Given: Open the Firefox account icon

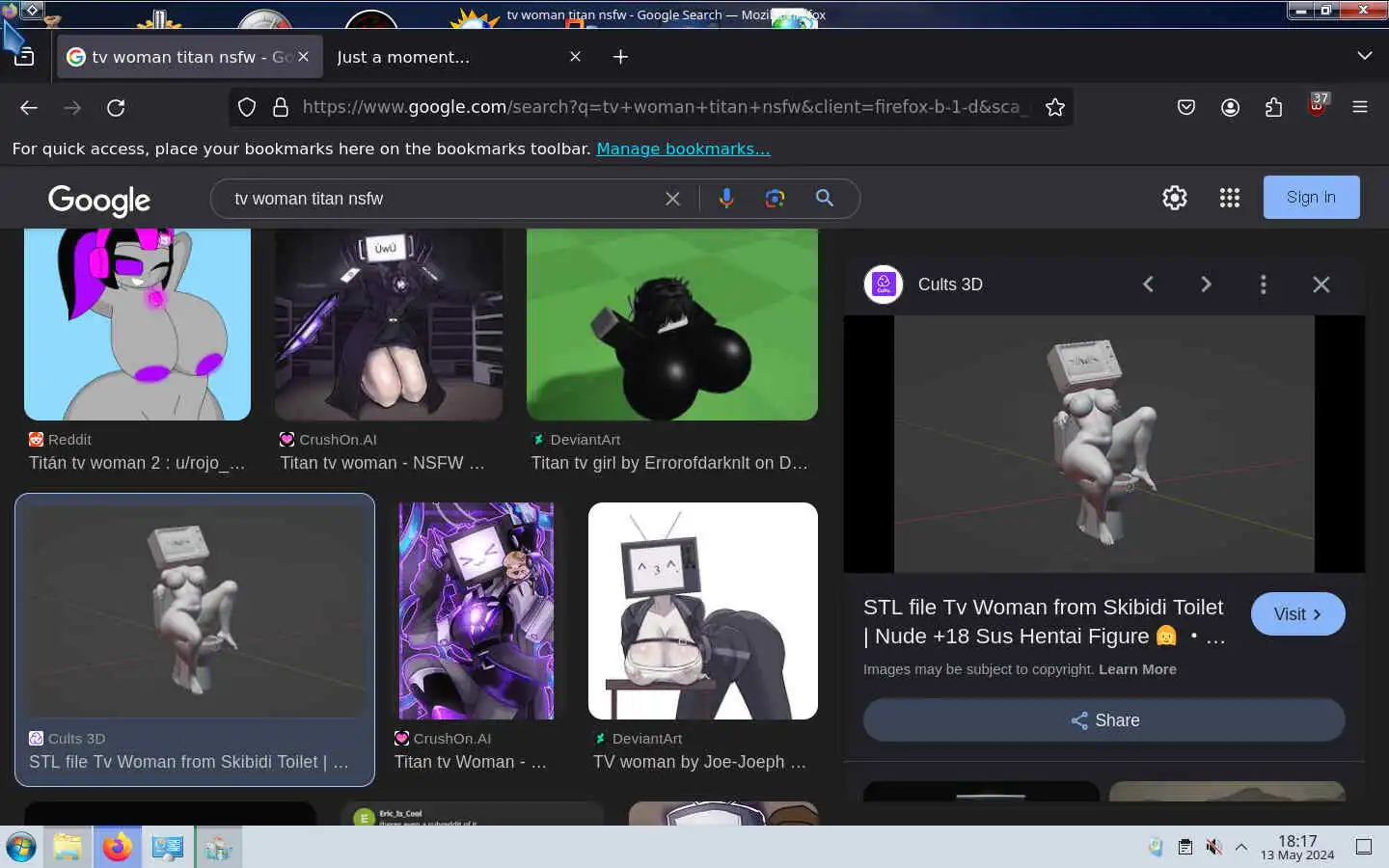Looking at the screenshot, I should 1230,107.
